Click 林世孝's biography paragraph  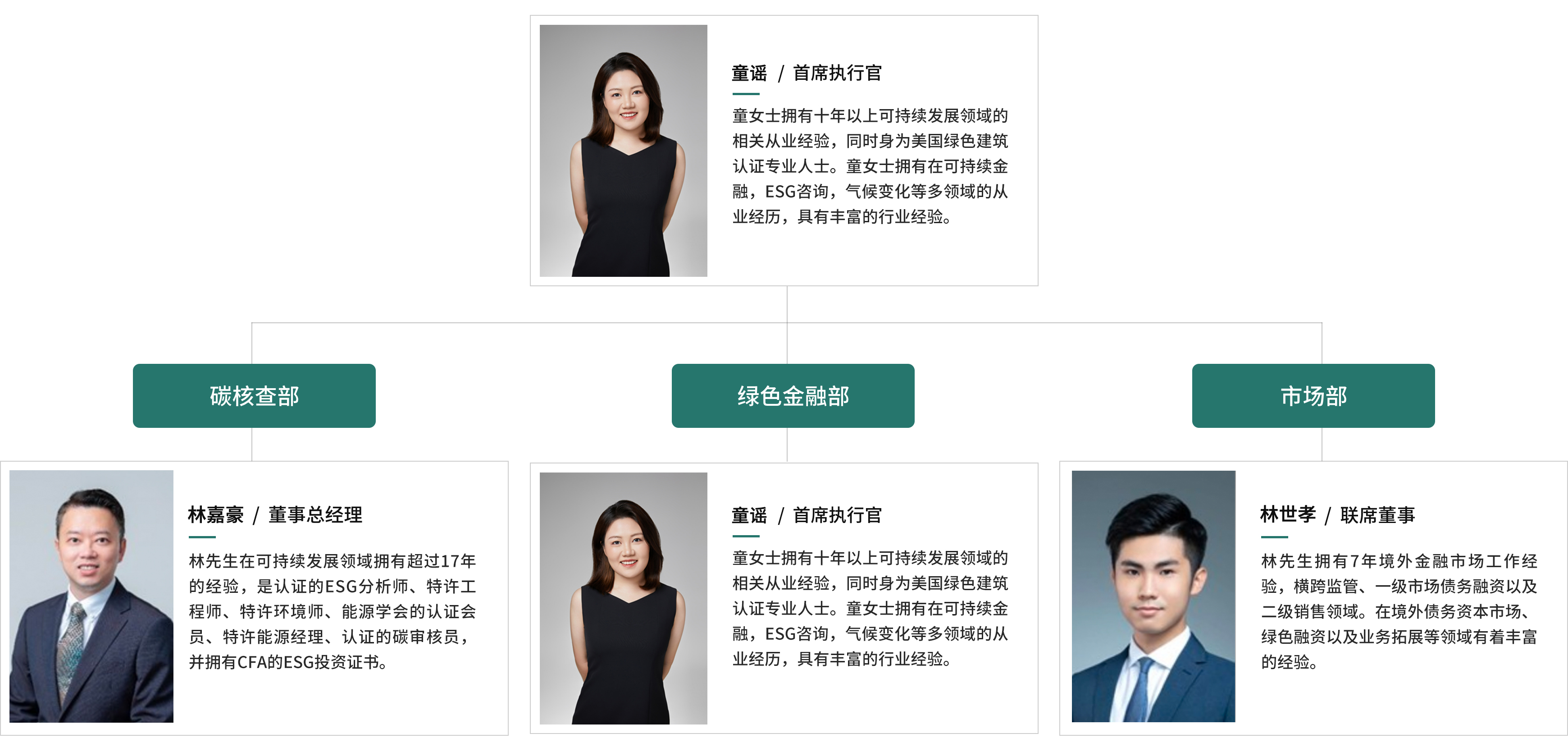(1399, 611)
